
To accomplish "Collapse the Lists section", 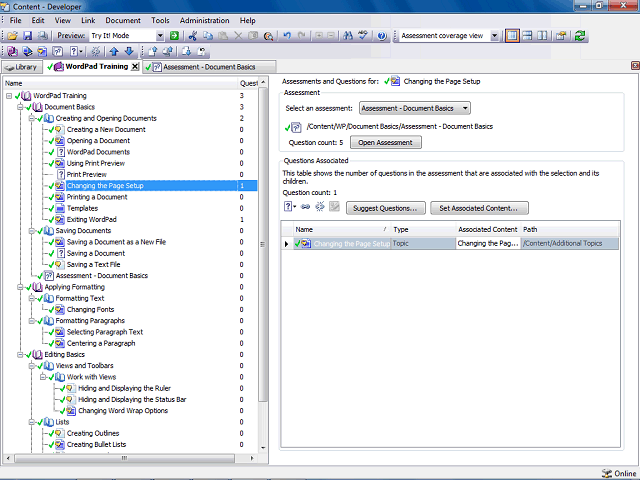I will pos(31,422).
